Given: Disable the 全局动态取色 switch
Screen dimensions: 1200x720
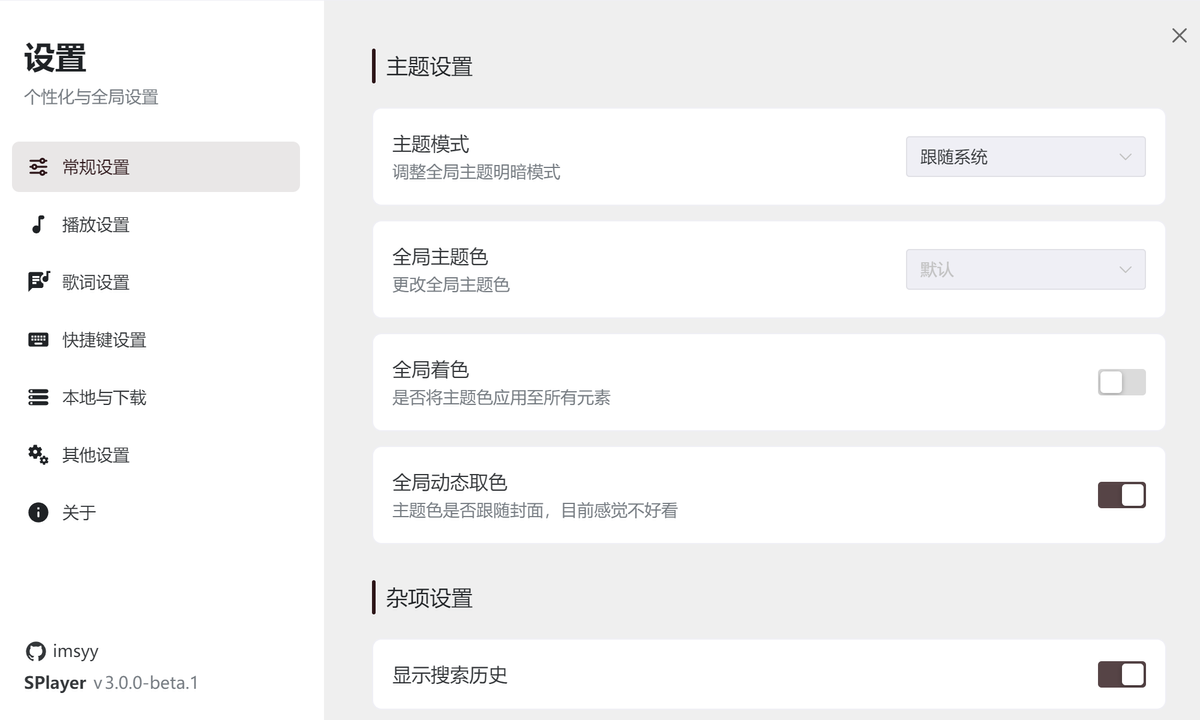Looking at the screenshot, I should 1121,495.
